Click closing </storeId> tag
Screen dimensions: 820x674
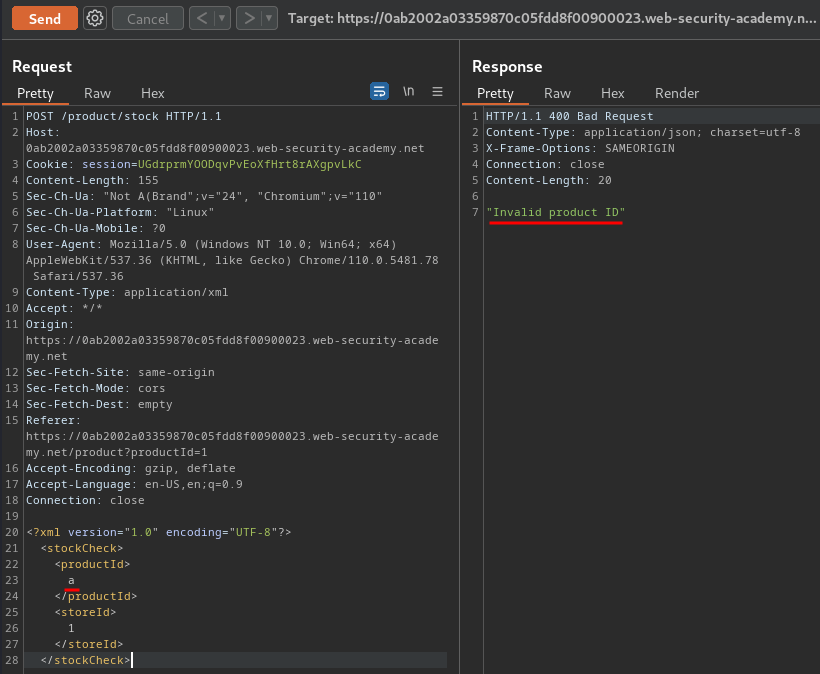tap(89, 644)
